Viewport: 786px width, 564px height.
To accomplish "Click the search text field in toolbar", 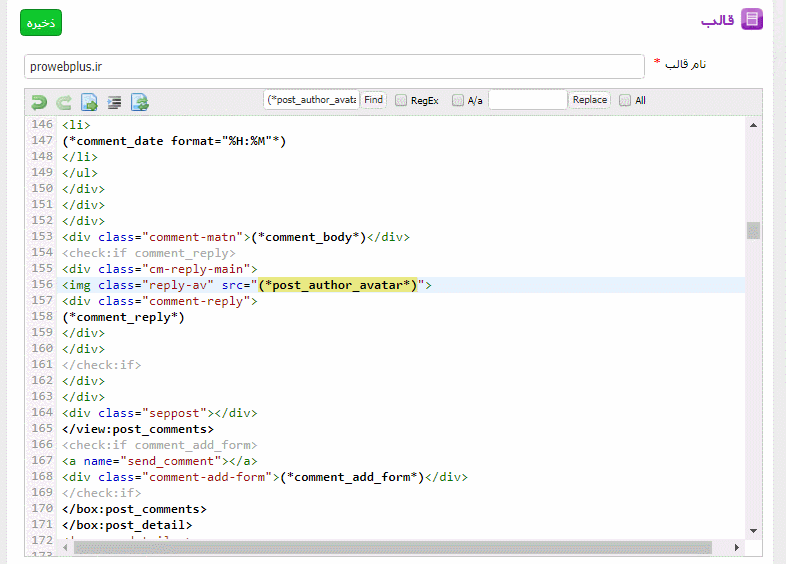I will (311, 100).
